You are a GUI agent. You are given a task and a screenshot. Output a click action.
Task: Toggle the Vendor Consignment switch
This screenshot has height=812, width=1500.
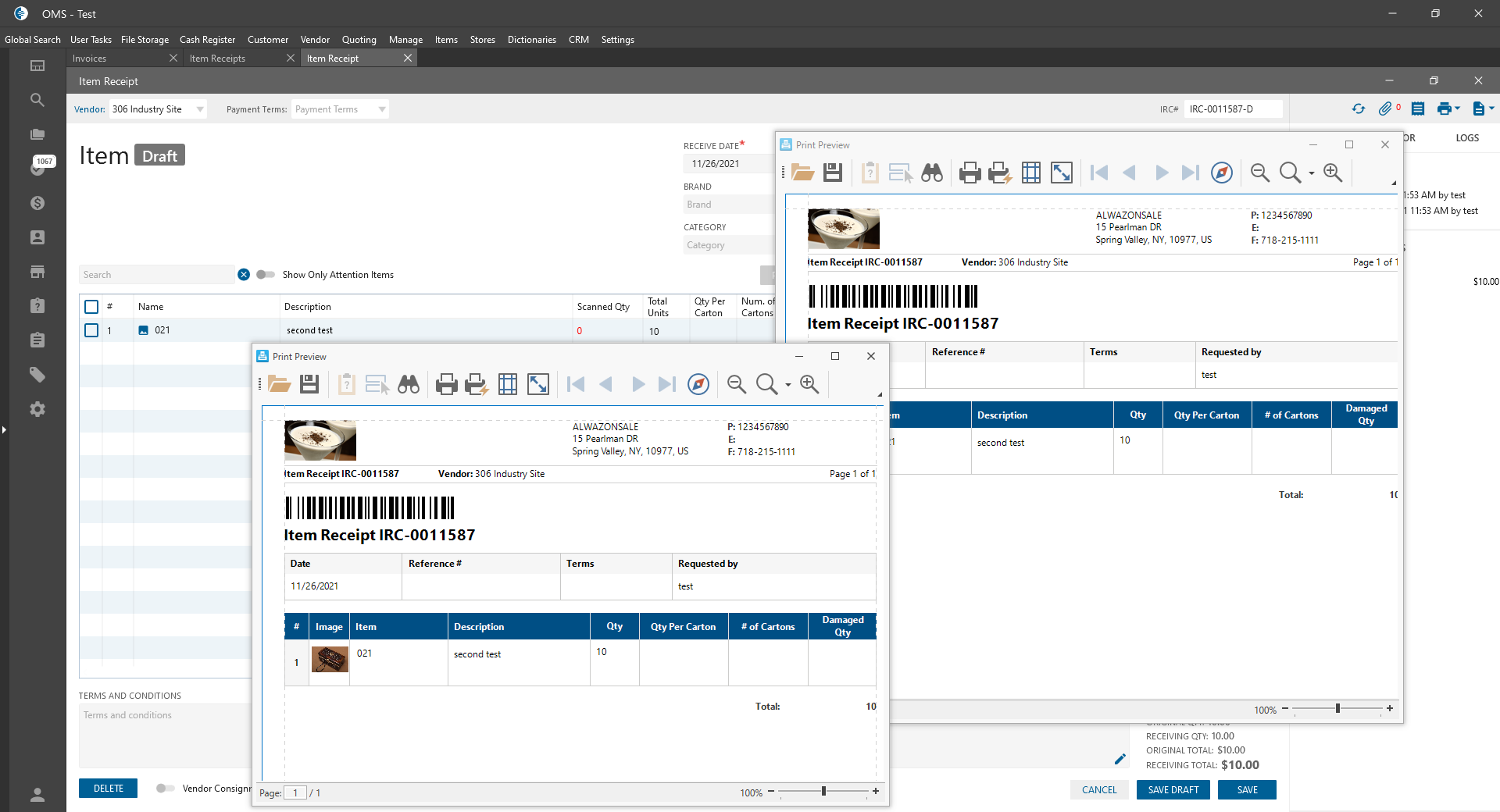pos(165,789)
